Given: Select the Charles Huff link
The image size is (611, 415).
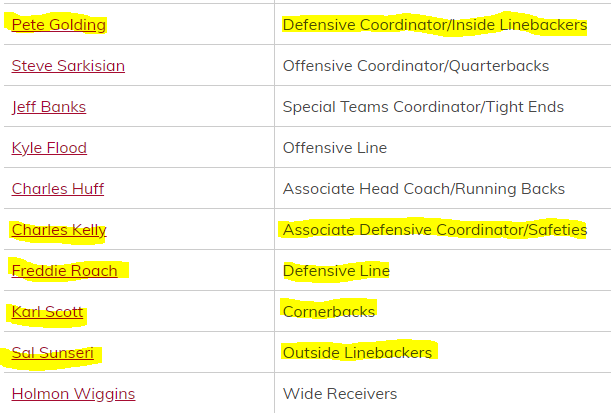Looking at the screenshot, I should pos(58,189).
